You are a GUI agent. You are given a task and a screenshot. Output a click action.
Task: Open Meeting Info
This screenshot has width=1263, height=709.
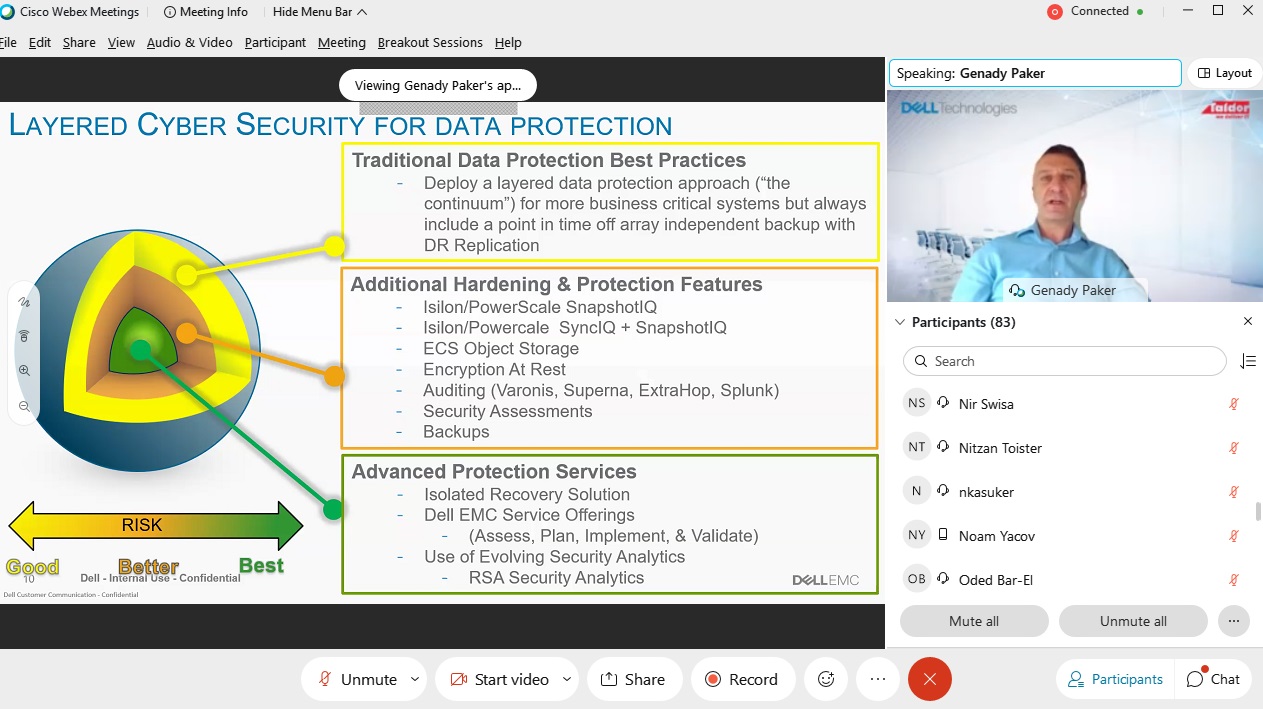pos(205,12)
